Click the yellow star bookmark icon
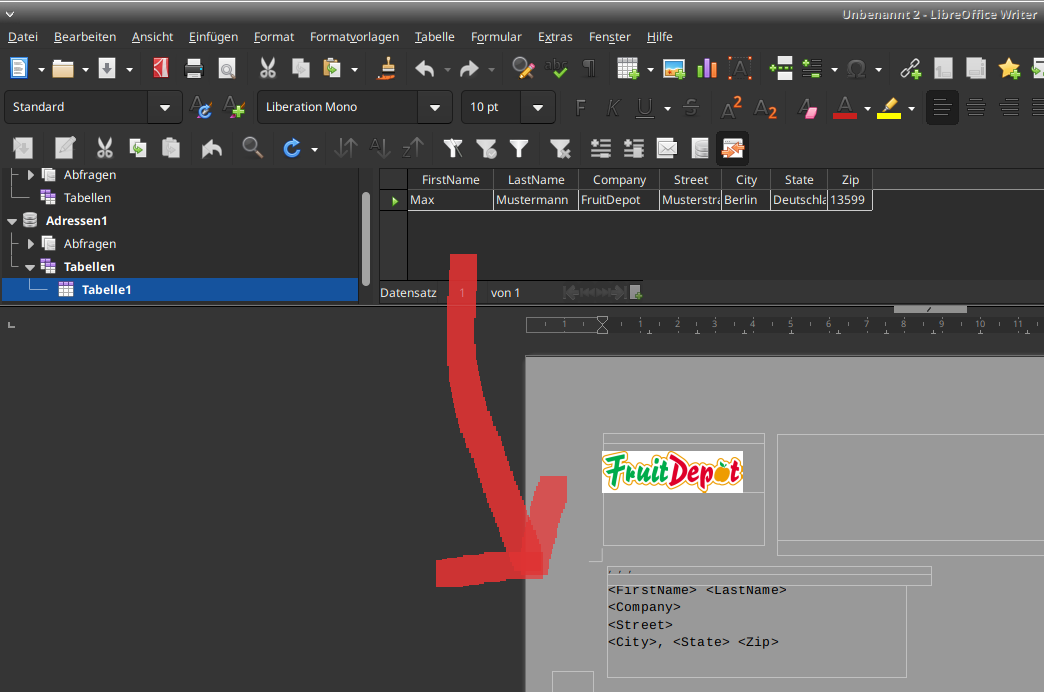The image size is (1044, 692). click(1009, 68)
